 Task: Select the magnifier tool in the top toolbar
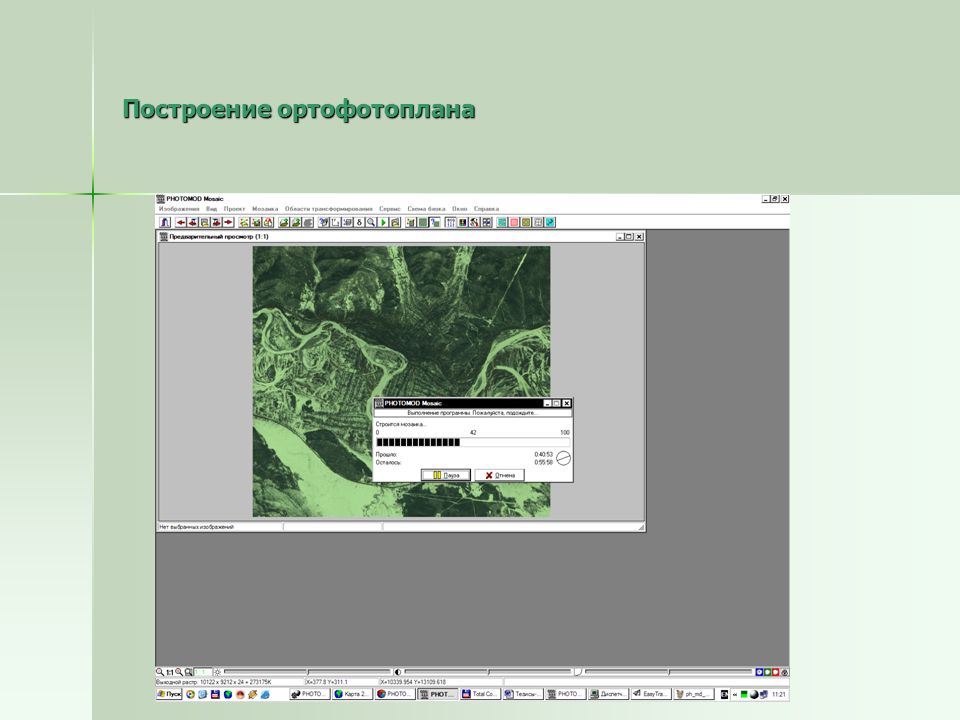click(370, 222)
